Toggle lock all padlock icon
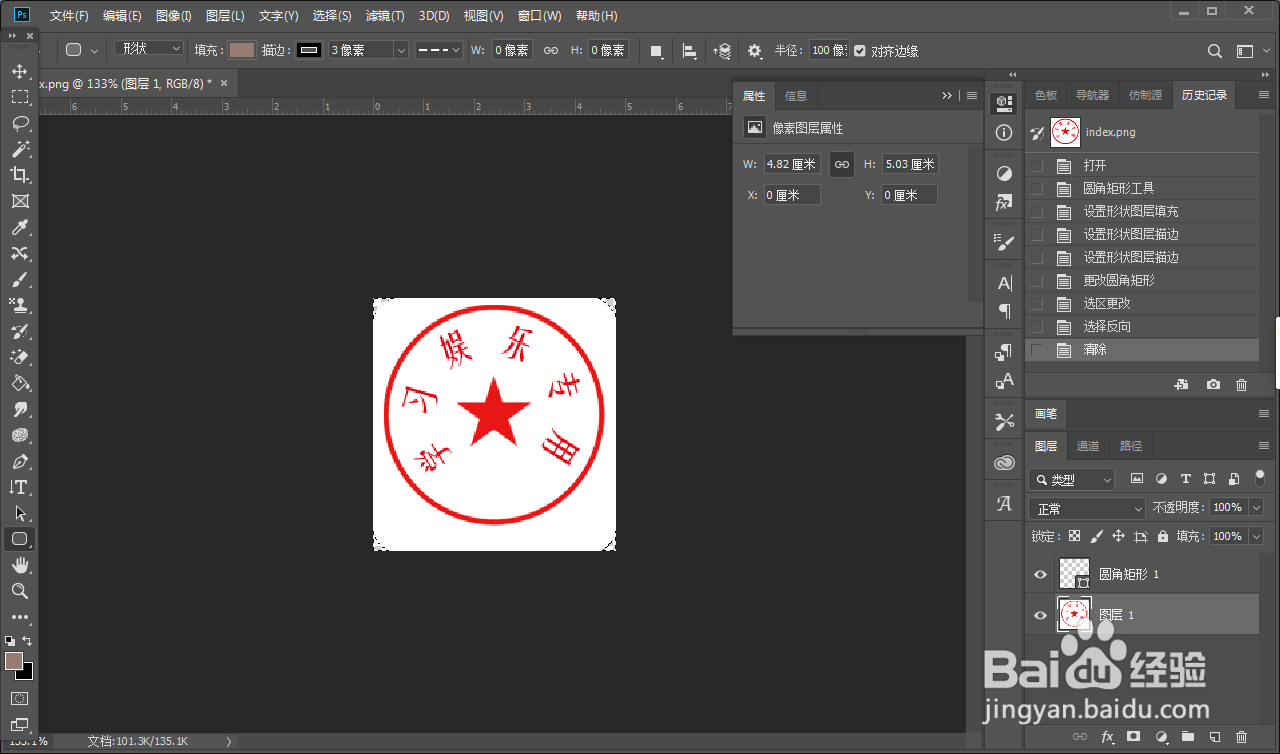This screenshot has height=754, width=1280. point(1162,536)
